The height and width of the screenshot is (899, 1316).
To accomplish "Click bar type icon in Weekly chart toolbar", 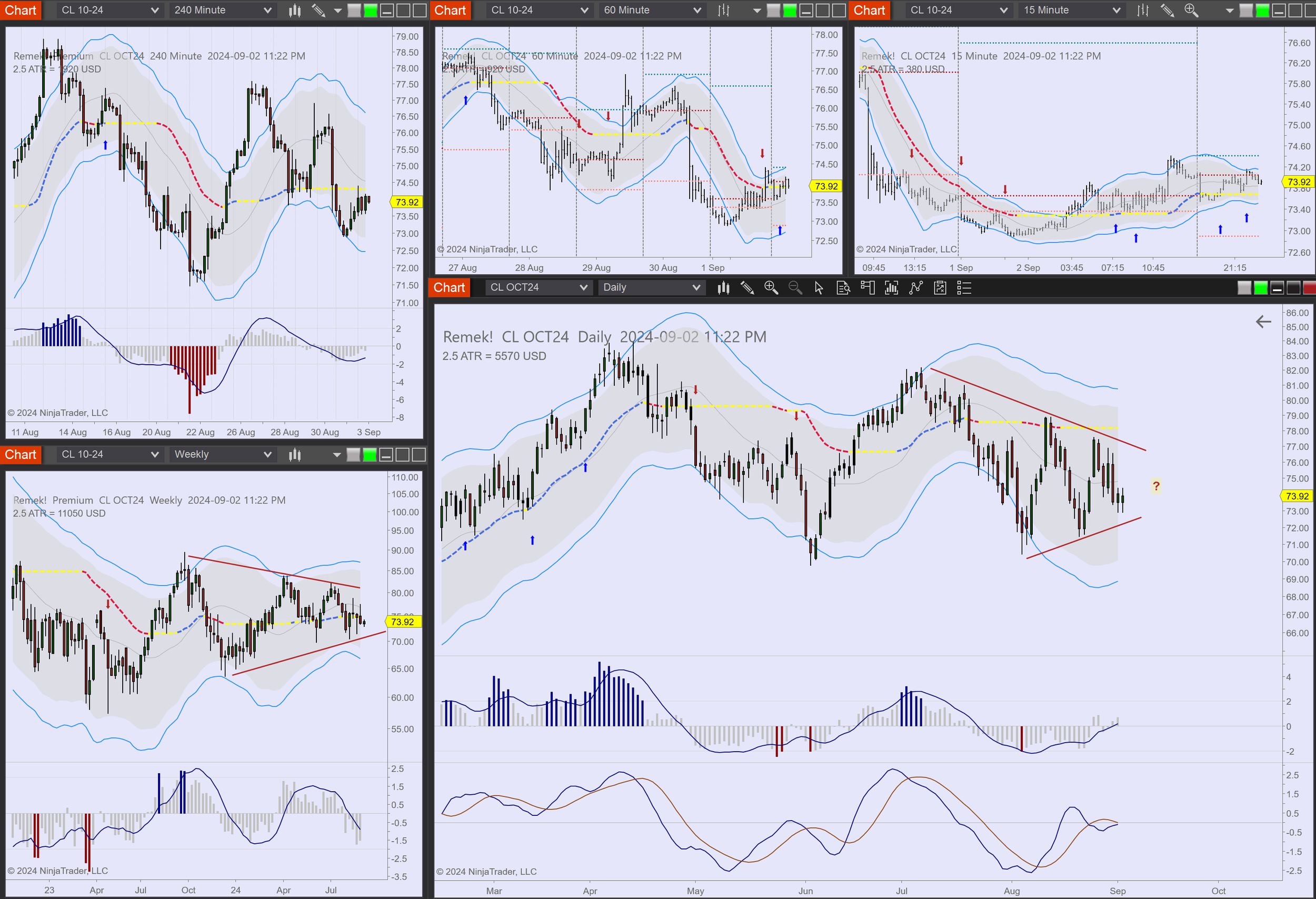I will pyautogui.click(x=294, y=455).
